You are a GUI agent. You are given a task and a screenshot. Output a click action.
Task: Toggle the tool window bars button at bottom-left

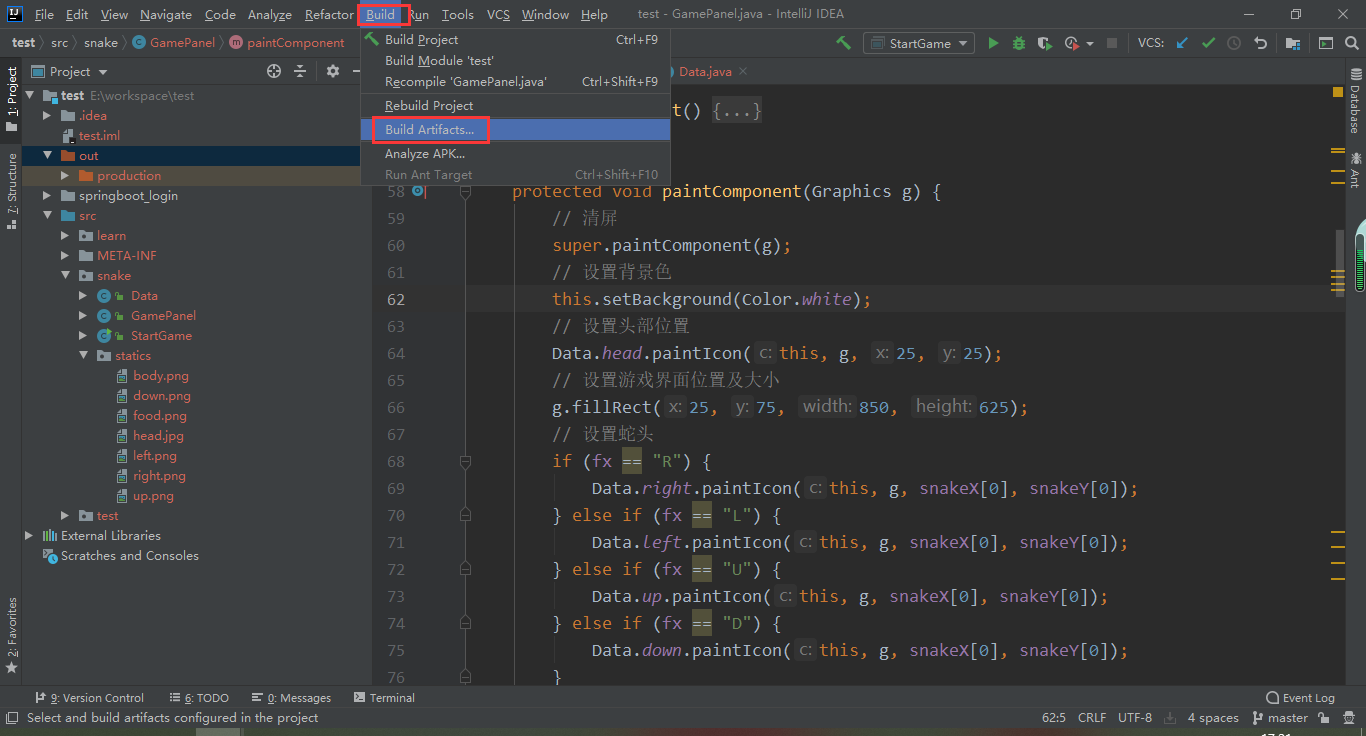click(12, 717)
